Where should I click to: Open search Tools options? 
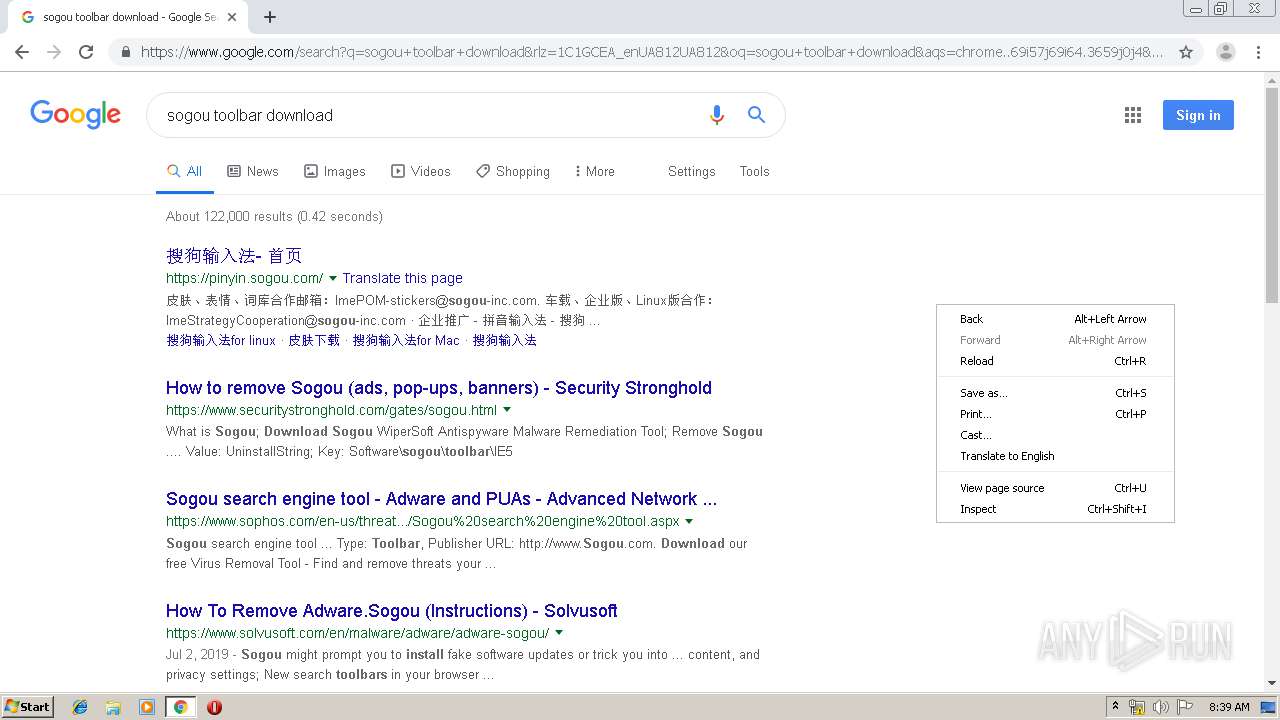click(x=754, y=171)
